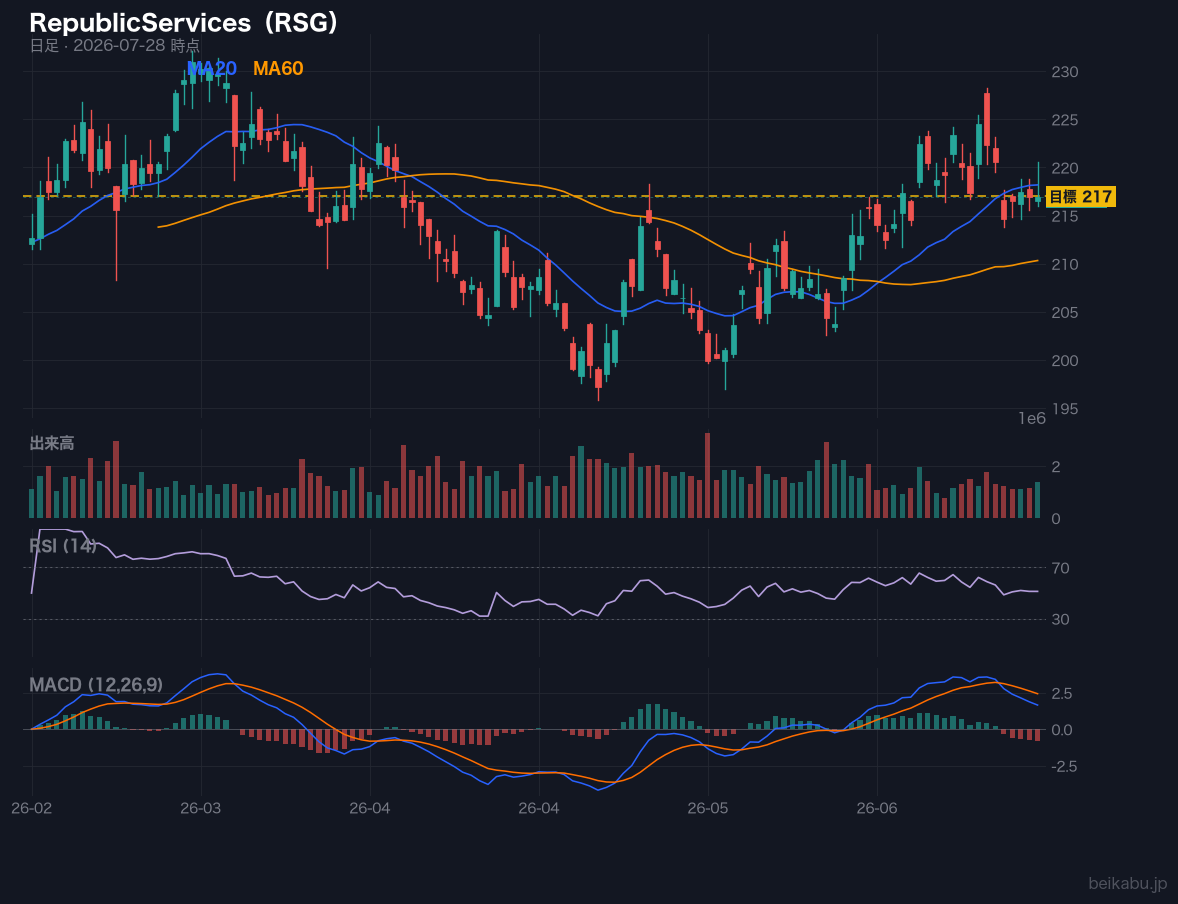Click the 230 price axis label
The height and width of the screenshot is (904, 1178).
tap(1065, 72)
